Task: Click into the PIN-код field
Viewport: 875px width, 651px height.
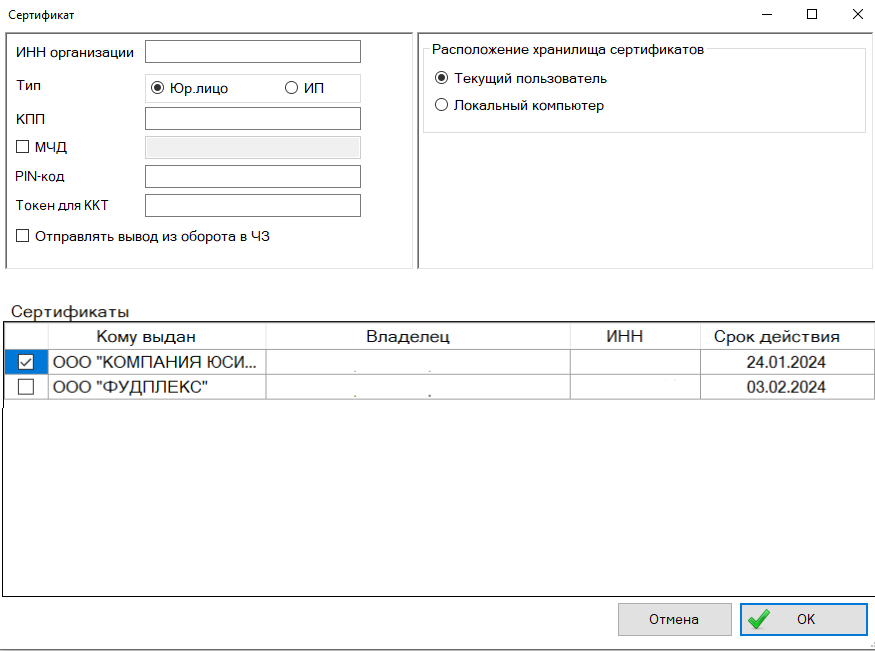Action: [252, 177]
